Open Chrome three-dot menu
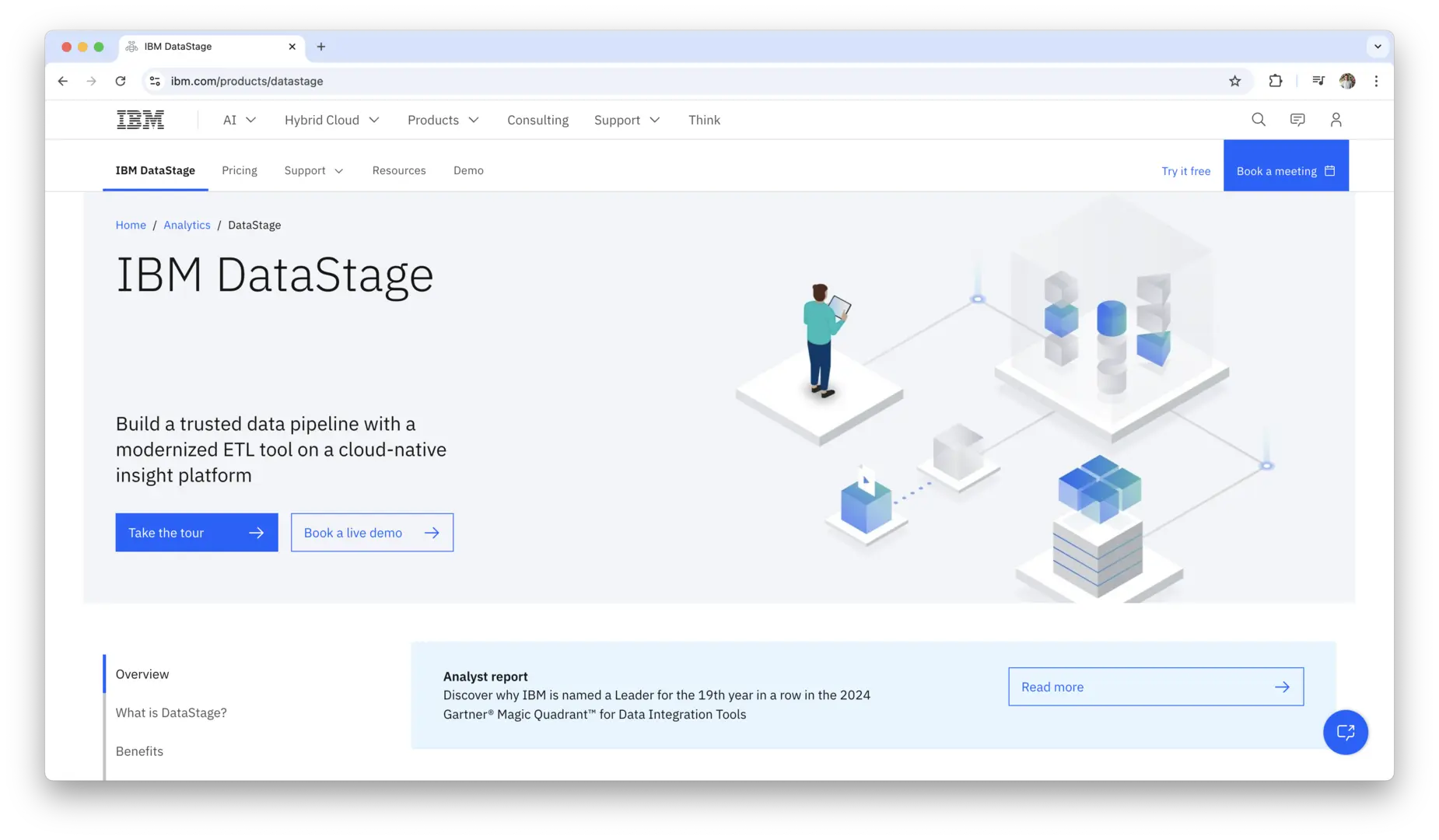1439x840 pixels. [1376, 81]
